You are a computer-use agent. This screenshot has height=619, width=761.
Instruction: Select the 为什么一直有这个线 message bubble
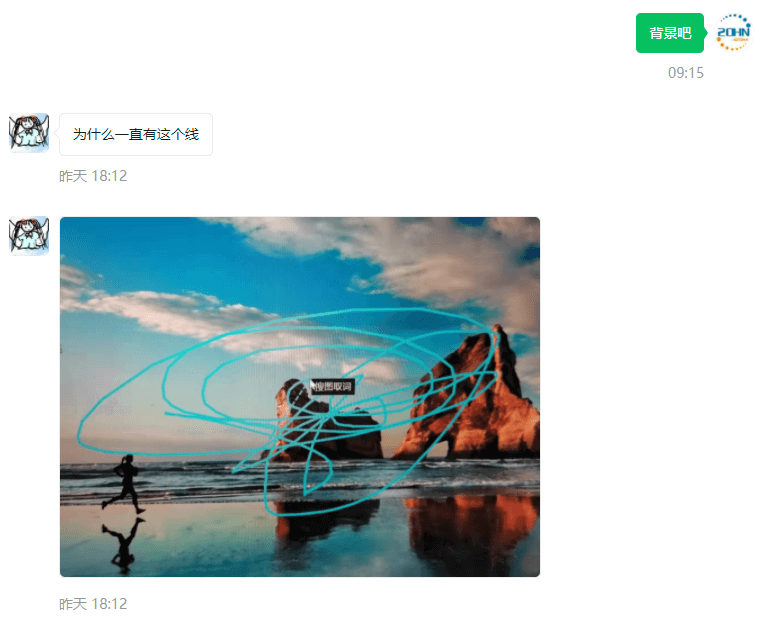point(136,134)
